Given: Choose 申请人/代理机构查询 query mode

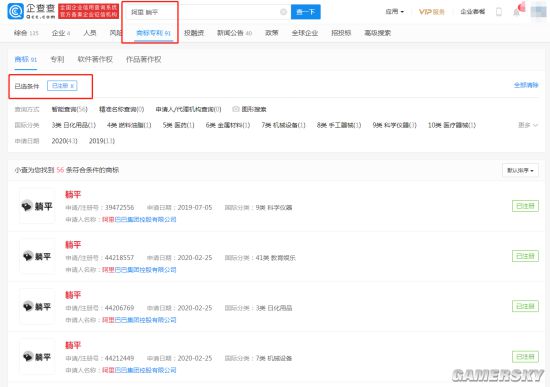Looking at the screenshot, I should tap(188, 109).
